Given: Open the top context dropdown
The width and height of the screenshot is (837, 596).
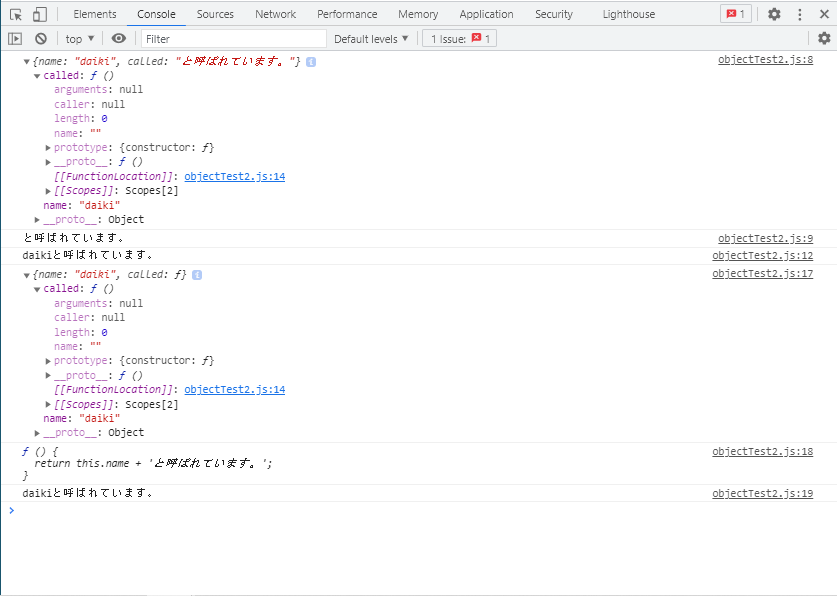Looking at the screenshot, I should coord(80,39).
